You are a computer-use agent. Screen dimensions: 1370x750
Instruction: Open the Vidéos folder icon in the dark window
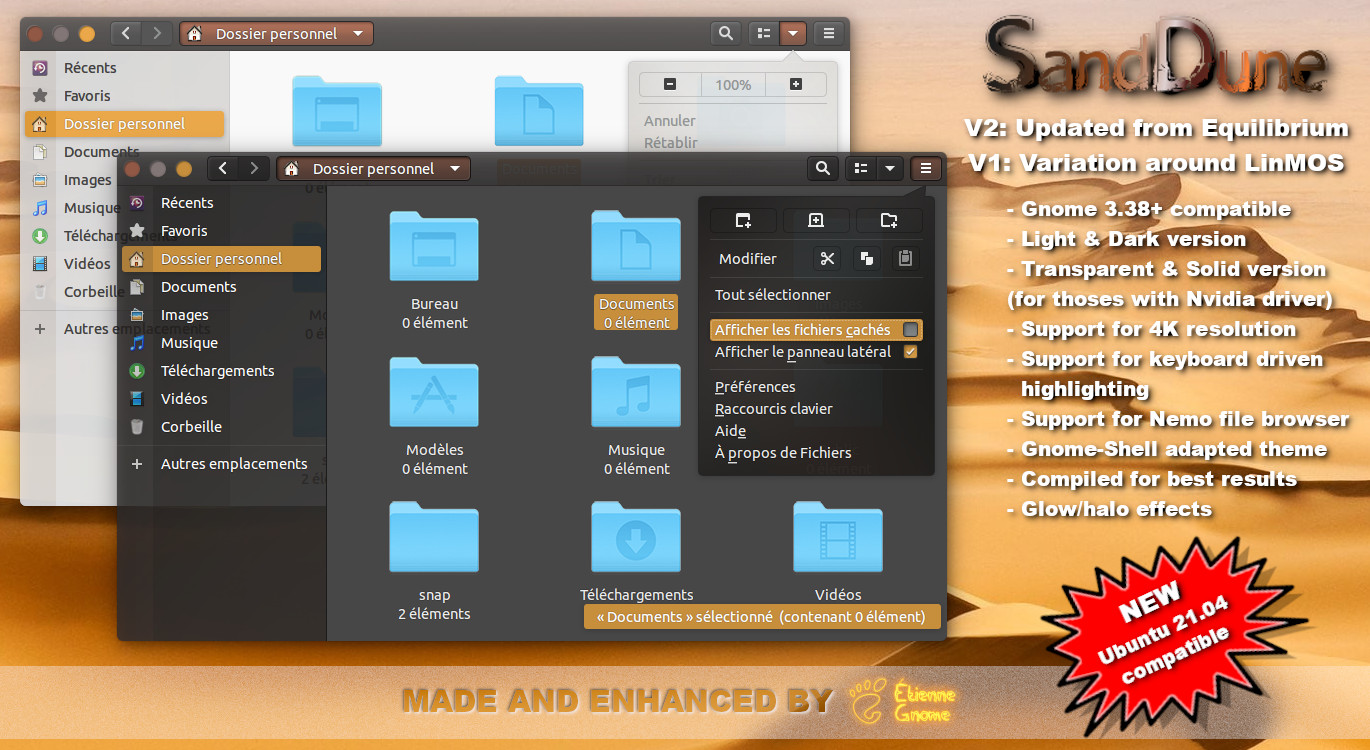pyautogui.click(x=838, y=537)
